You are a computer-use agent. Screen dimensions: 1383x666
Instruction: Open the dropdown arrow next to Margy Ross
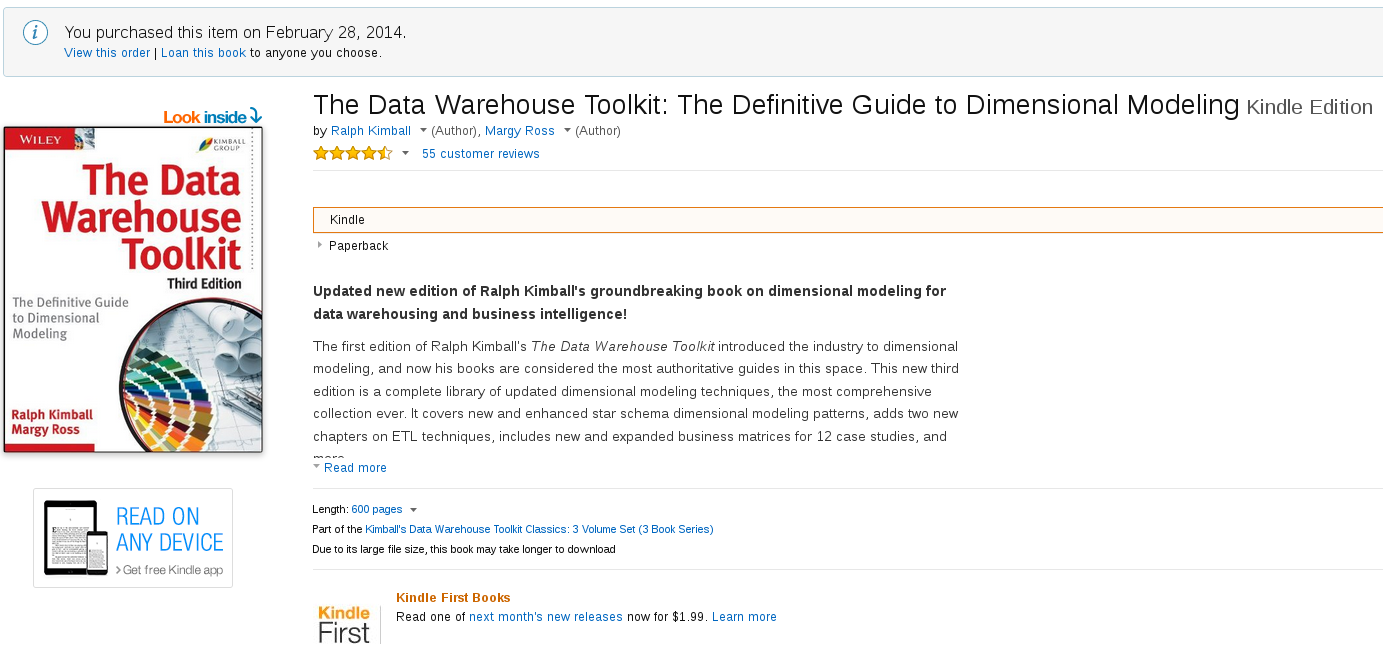[567, 131]
